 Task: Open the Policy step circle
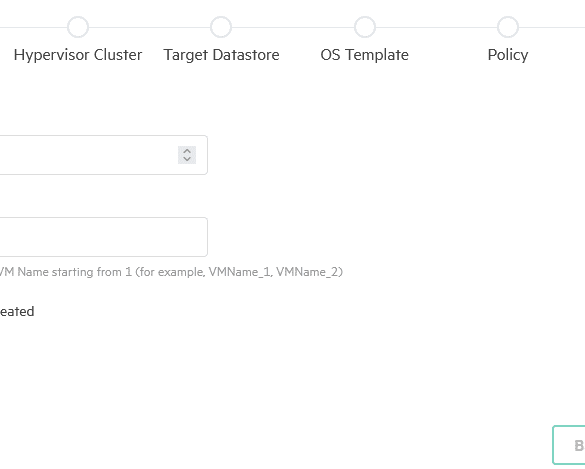coord(508,27)
